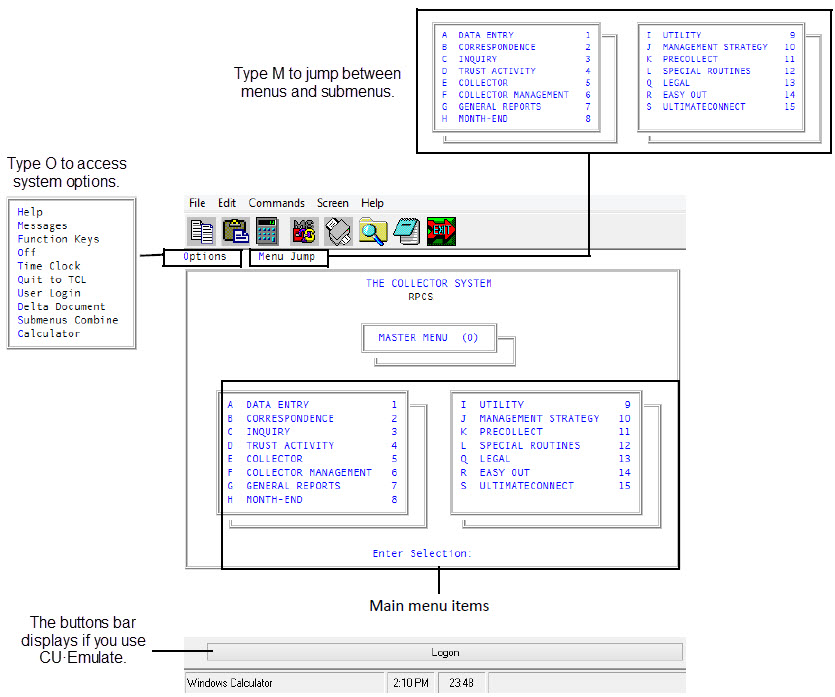Click the notepad toolbar icon

click(x=406, y=231)
